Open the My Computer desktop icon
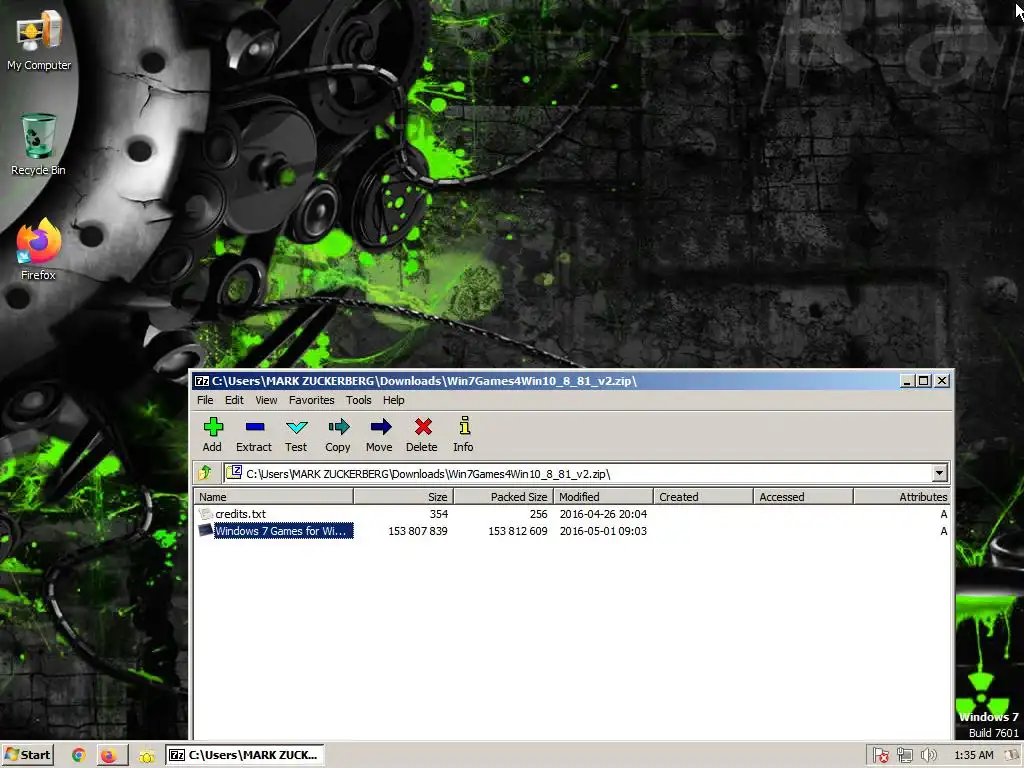The image size is (1024, 768). point(39,40)
